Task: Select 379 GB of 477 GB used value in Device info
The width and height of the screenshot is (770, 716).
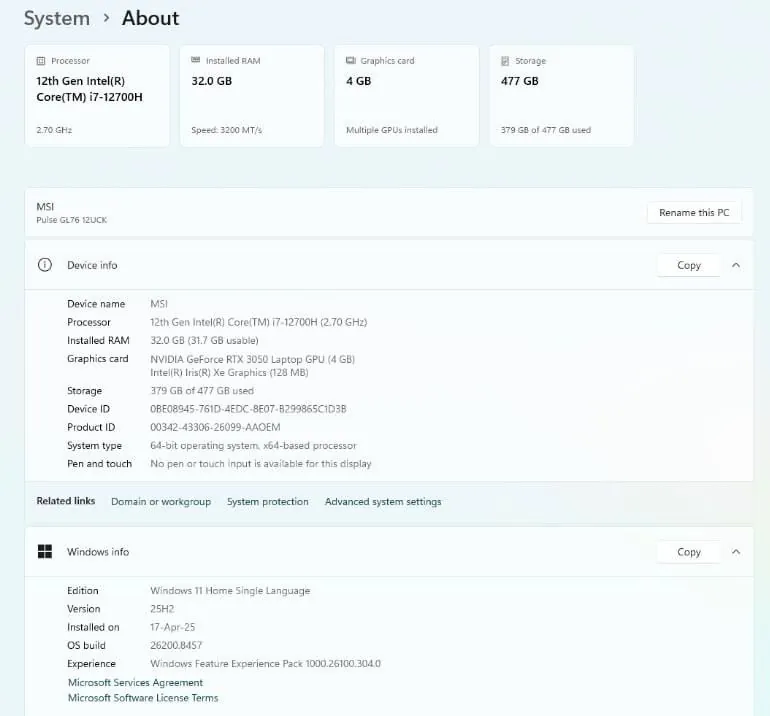Action: pyautogui.click(x=202, y=391)
